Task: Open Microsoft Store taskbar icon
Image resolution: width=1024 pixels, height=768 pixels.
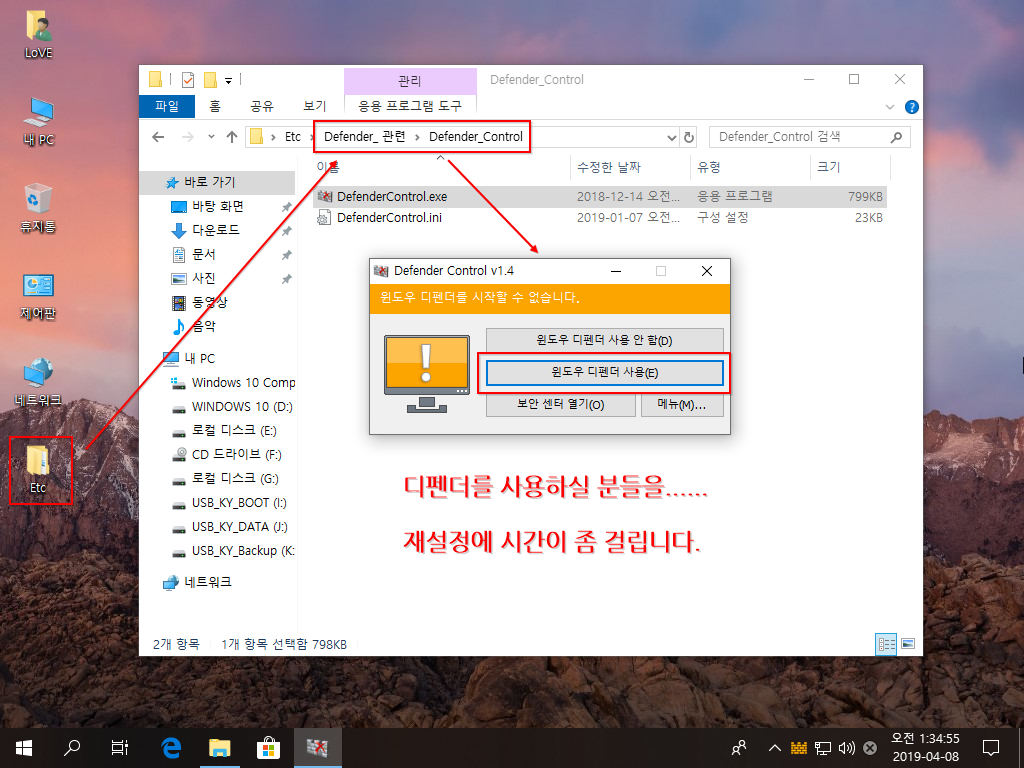Action: [268, 748]
